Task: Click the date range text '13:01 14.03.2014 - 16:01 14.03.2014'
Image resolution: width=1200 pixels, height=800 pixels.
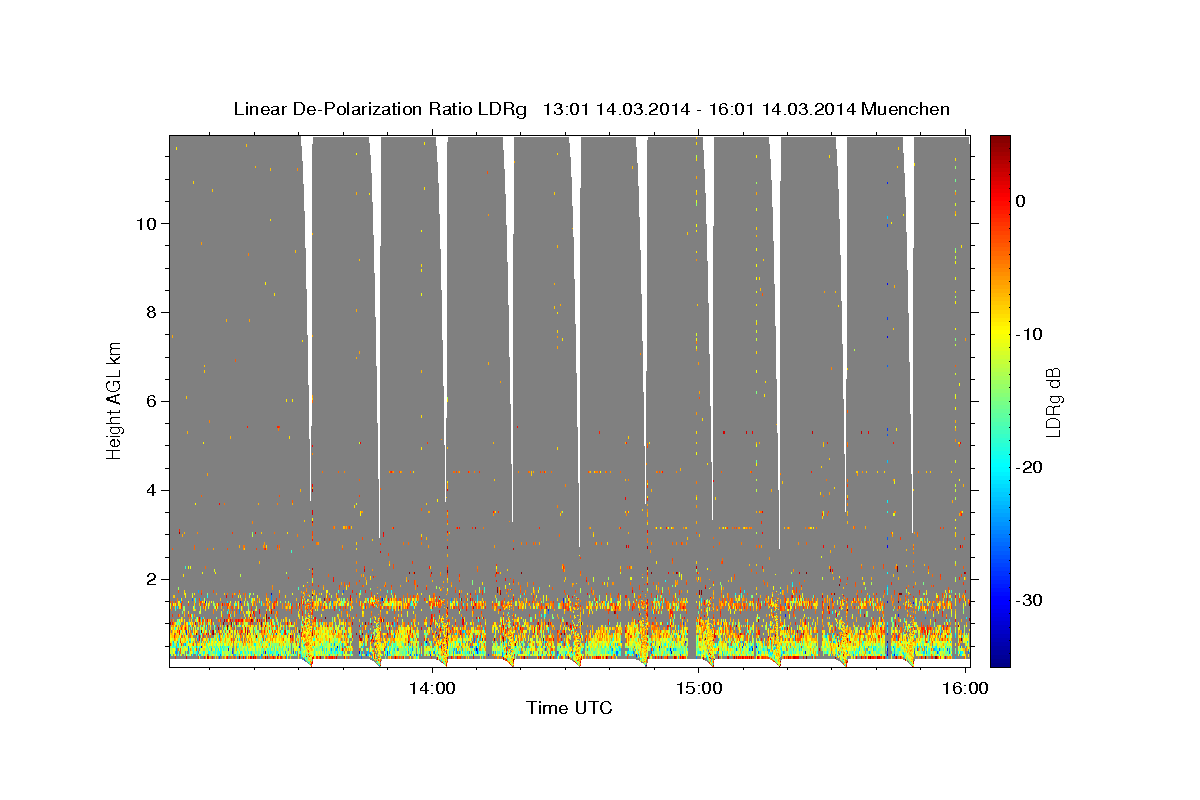Action: [x=699, y=109]
